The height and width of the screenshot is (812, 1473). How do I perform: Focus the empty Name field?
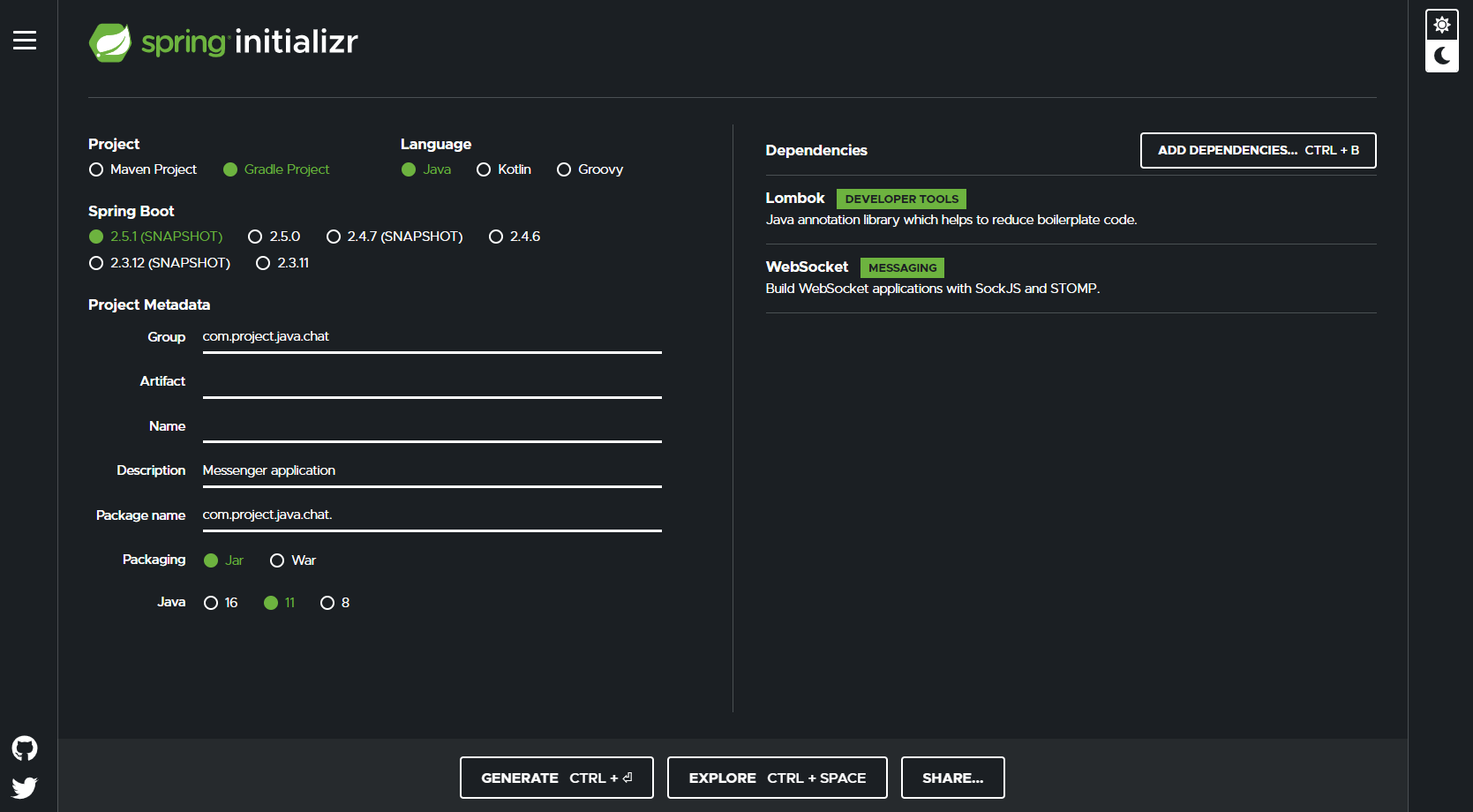[432, 426]
